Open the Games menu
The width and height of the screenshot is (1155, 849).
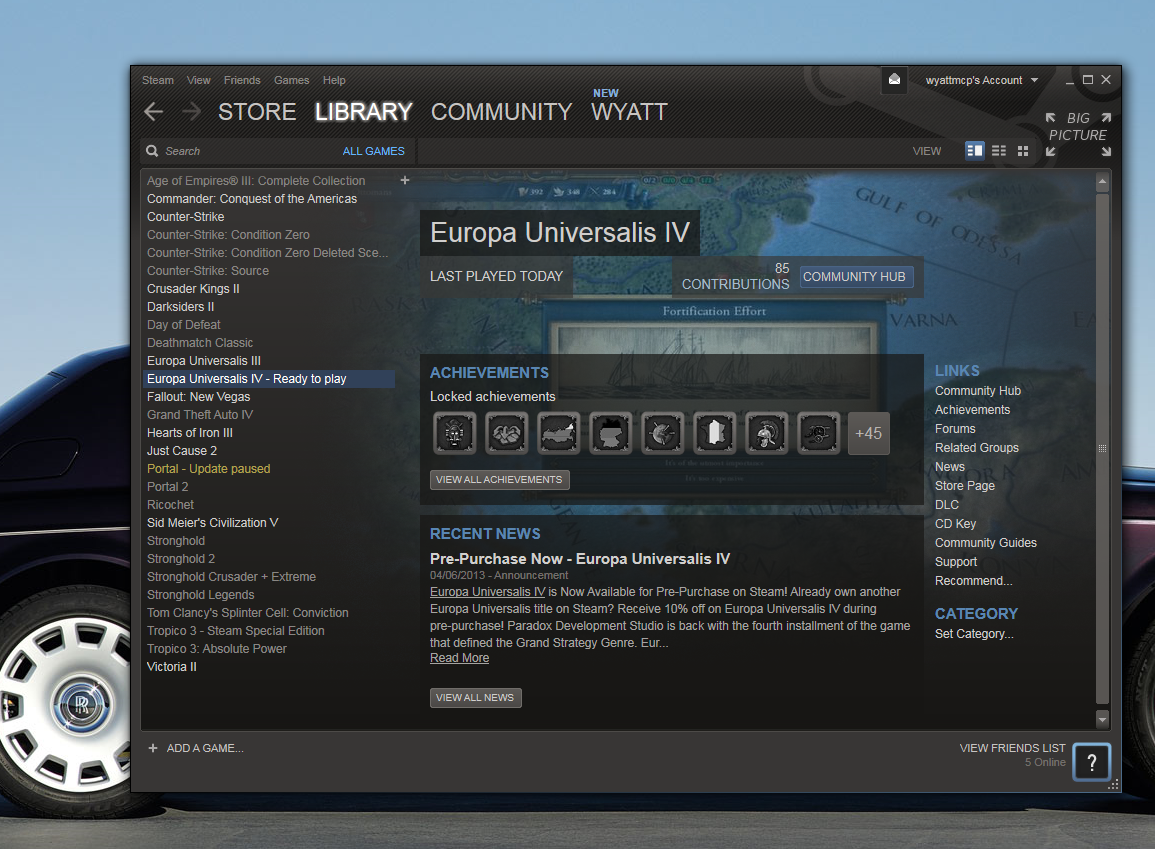(291, 80)
